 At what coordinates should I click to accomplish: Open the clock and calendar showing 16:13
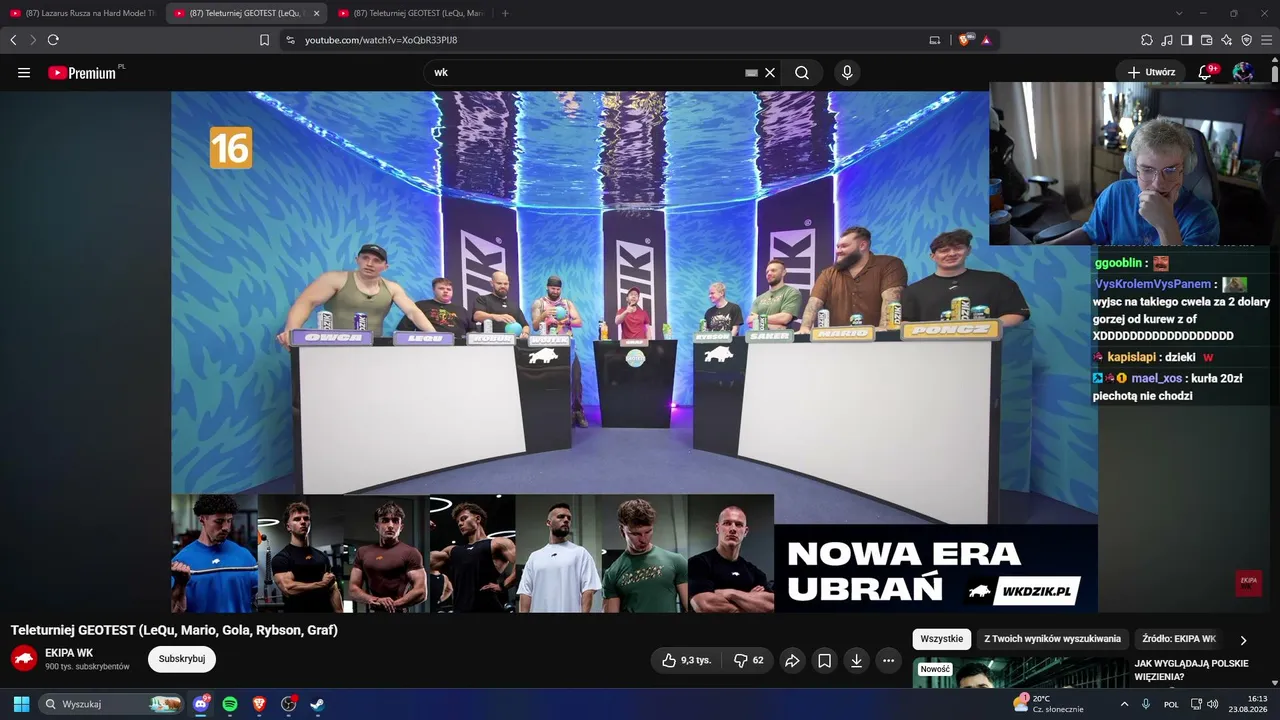[1249, 704]
